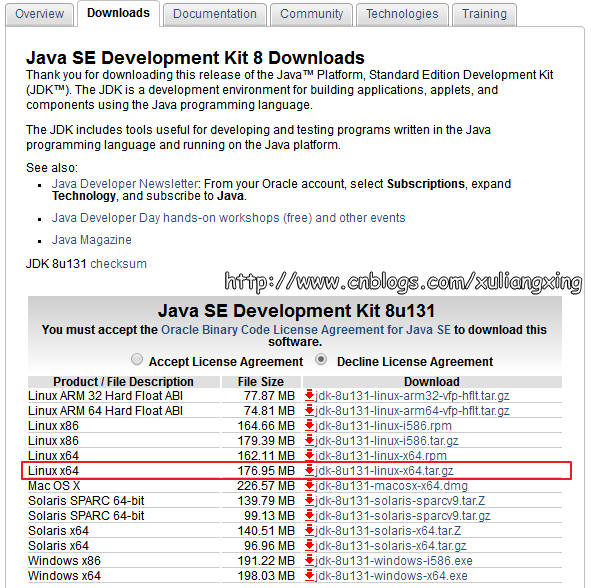Click the 'Windows x64' product cell
Viewport: 591px width, 588px height.
pyautogui.click(x=124, y=576)
